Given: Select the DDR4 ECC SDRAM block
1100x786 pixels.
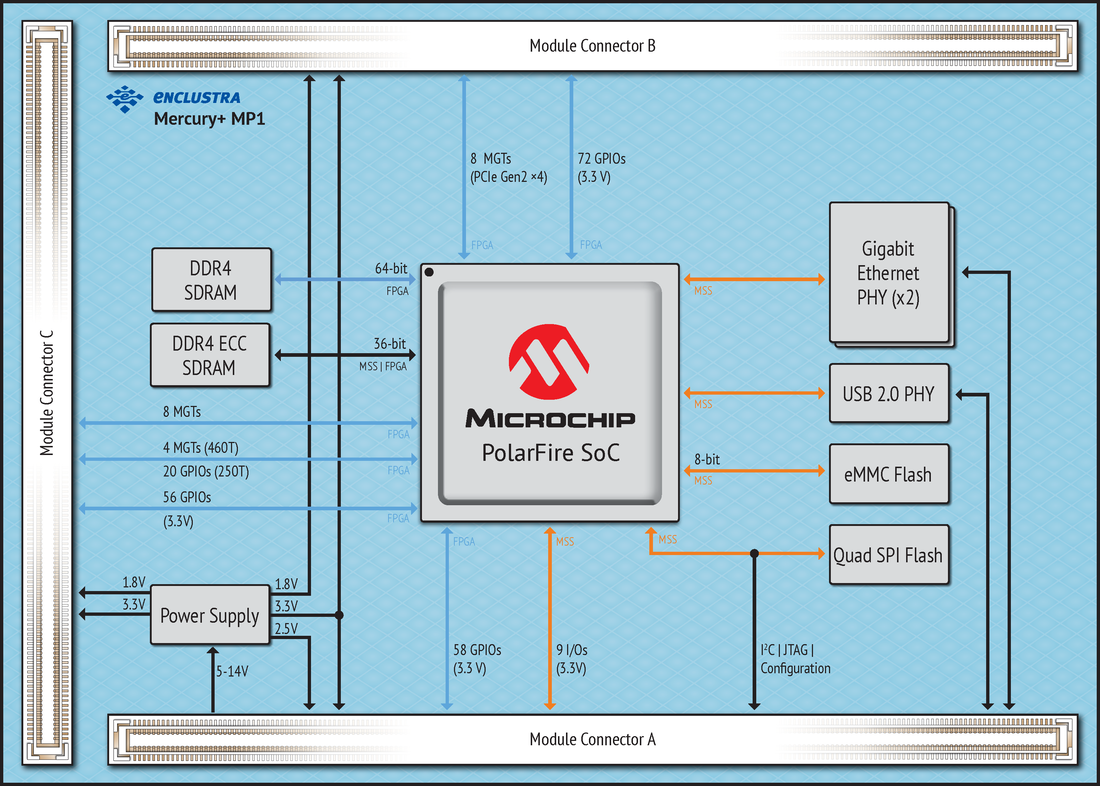Looking at the screenshot, I should (210, 355).
